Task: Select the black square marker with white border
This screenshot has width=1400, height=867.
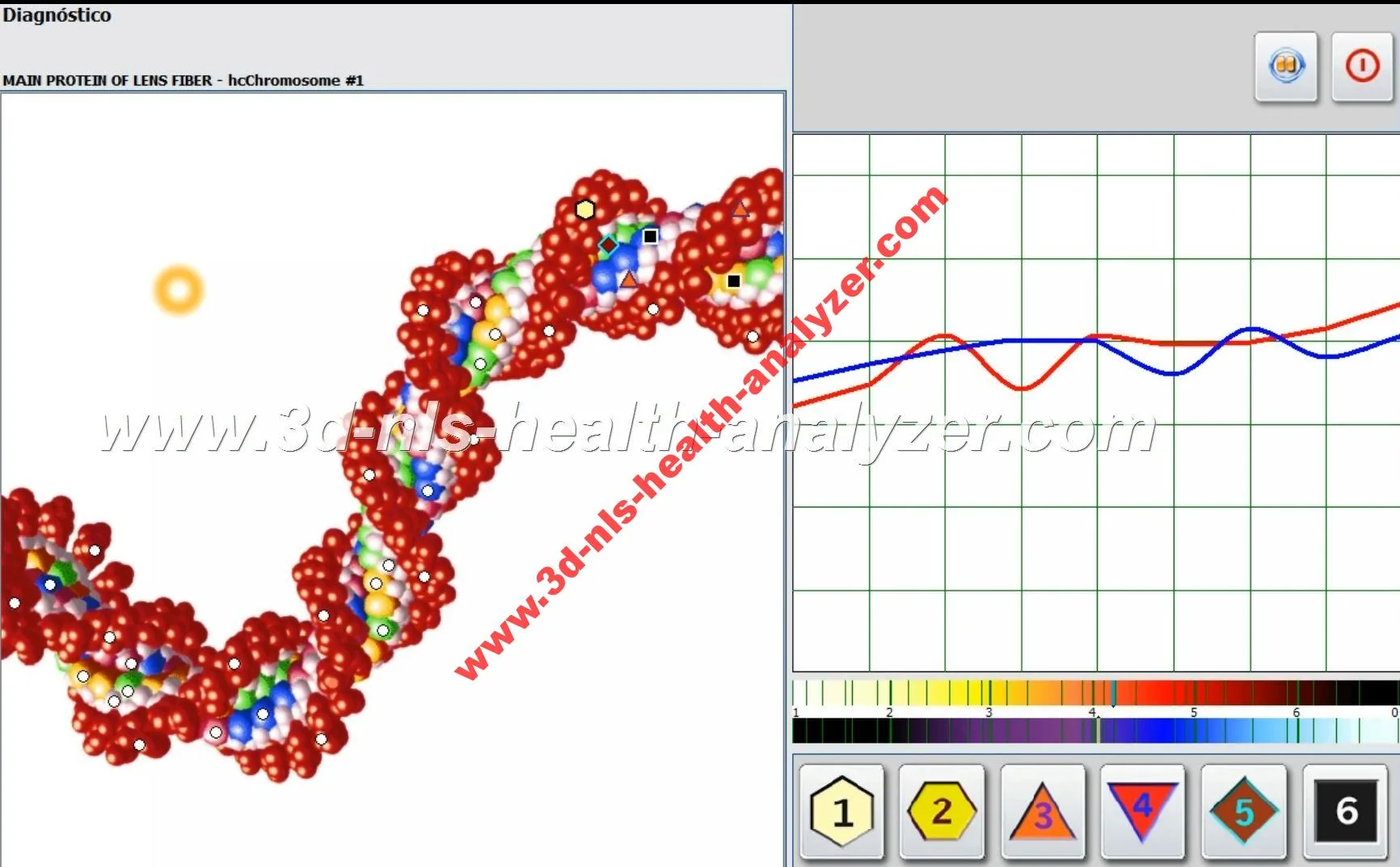Action: [650, 236]
